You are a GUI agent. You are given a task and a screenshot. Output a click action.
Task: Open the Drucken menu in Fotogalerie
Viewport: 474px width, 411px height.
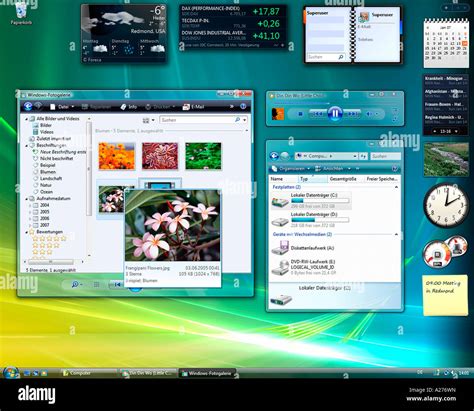[160, 107]
